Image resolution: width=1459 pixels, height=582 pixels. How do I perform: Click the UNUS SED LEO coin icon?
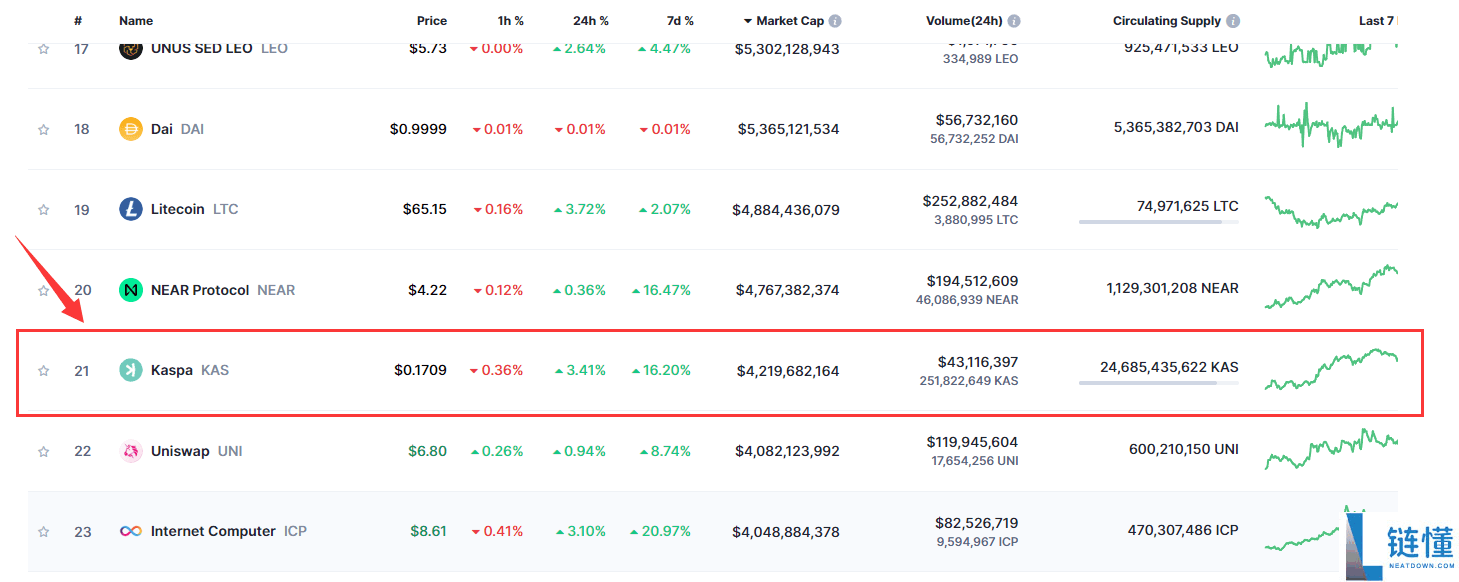[131, 48]
